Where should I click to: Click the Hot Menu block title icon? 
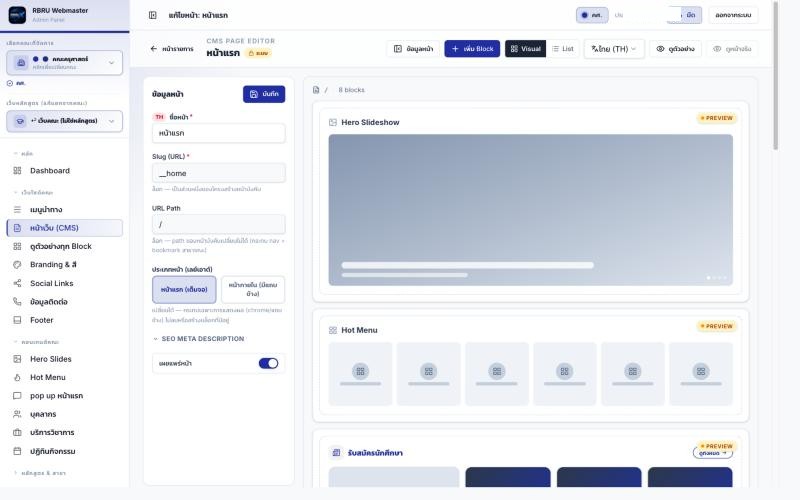333,330
